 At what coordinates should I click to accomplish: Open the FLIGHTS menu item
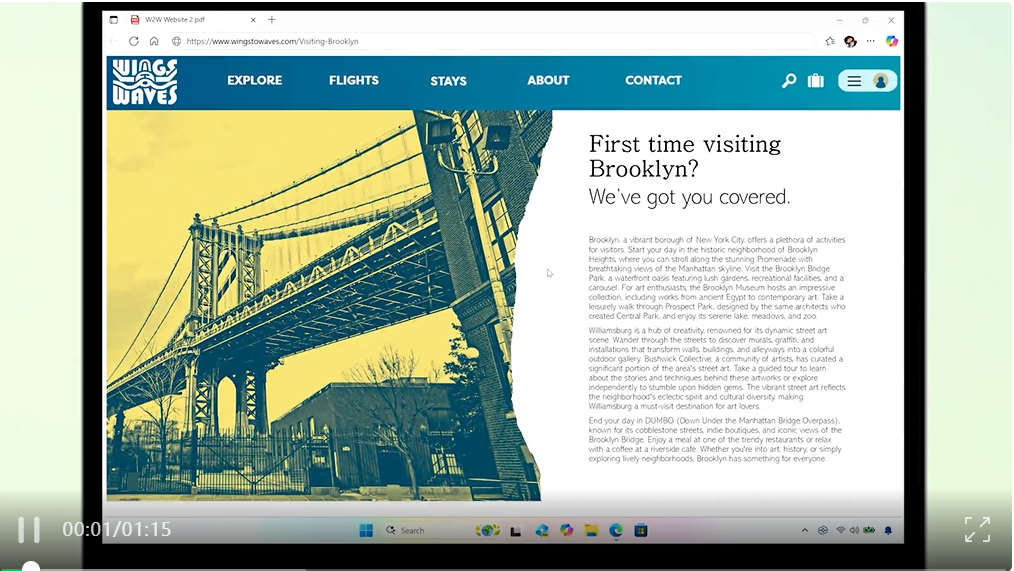point(354,80)
